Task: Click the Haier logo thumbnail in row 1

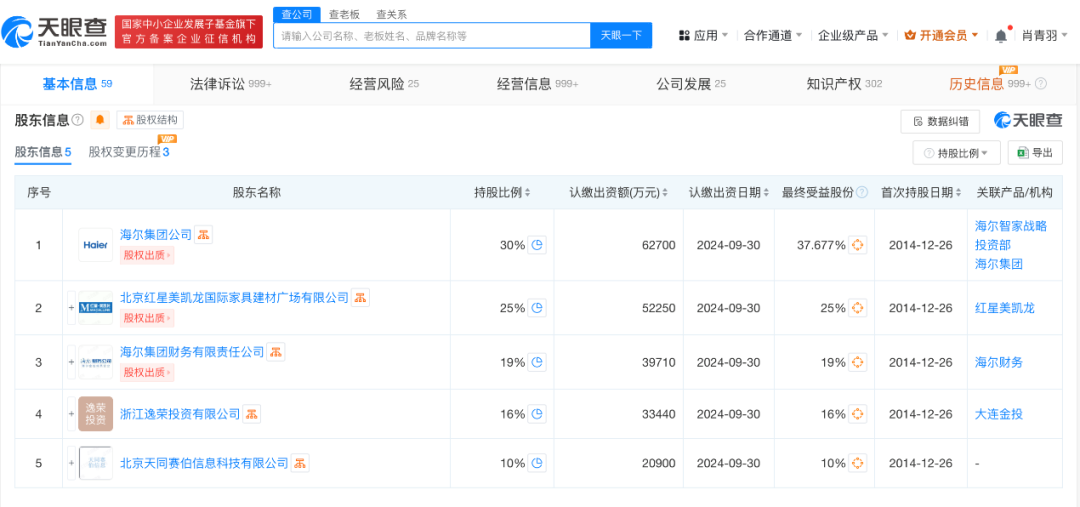Action: [x=96, y=245]
